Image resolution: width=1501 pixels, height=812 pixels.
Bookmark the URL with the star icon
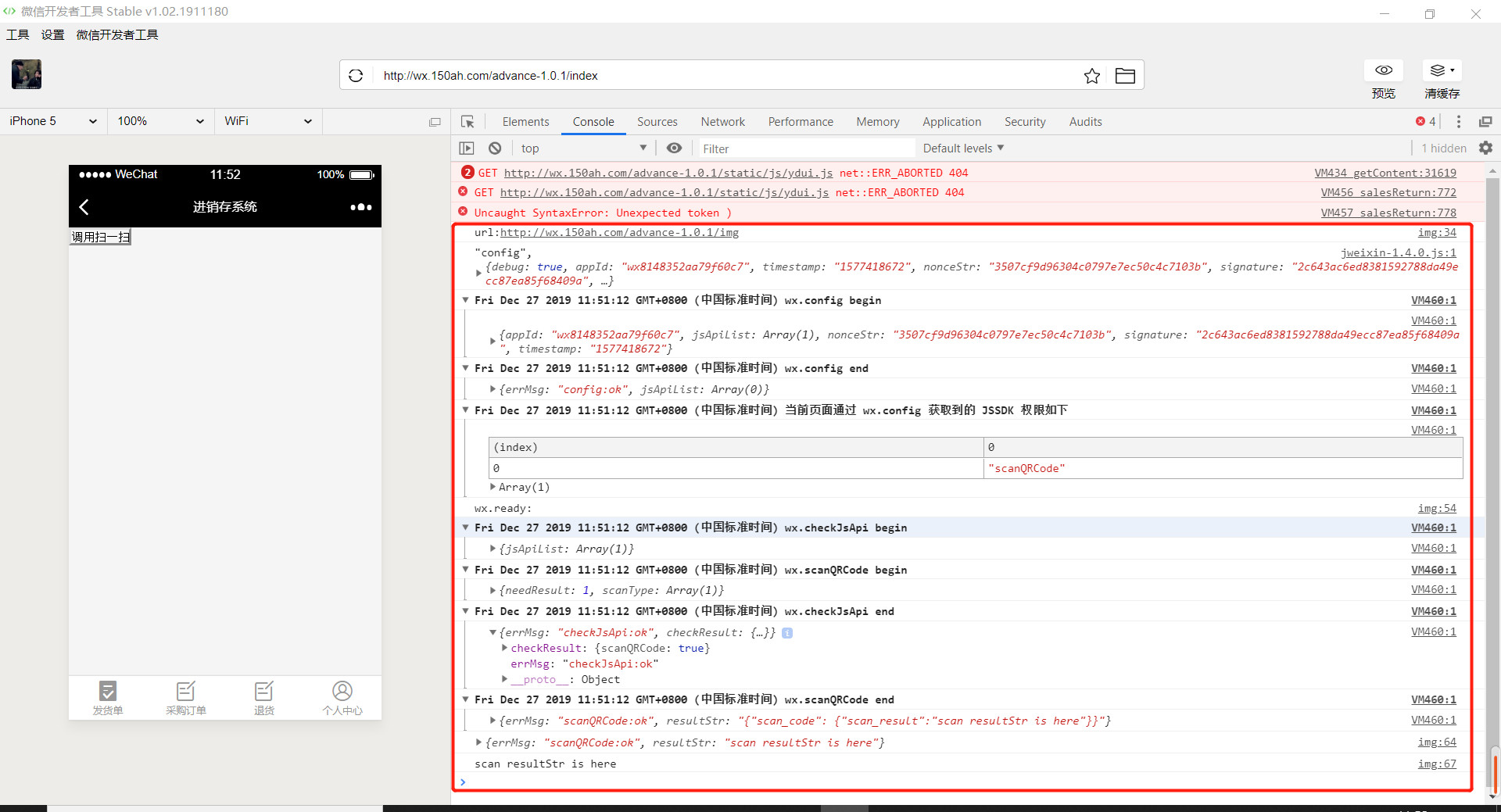pyautogui.click(x=1092, y=76)
